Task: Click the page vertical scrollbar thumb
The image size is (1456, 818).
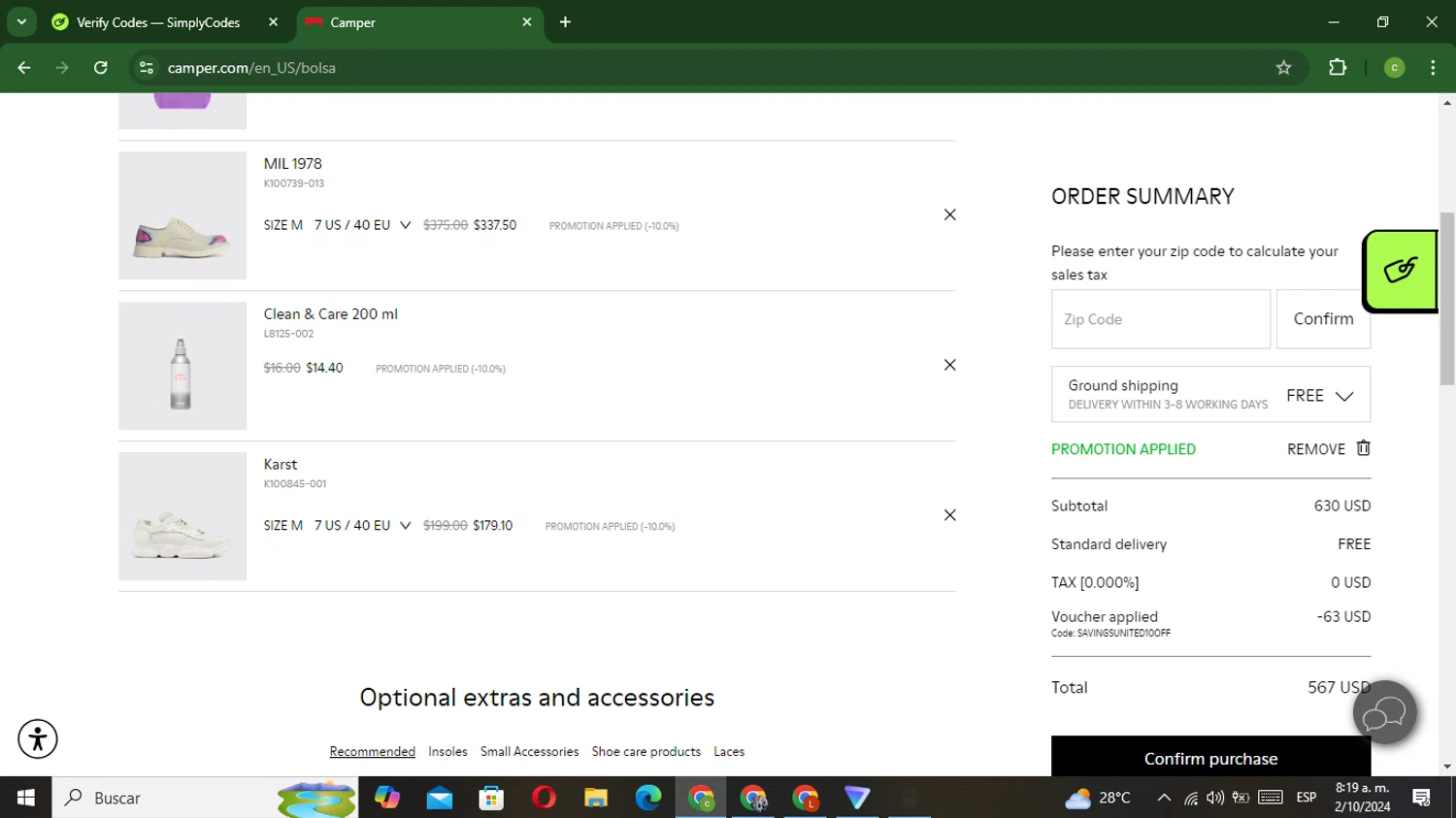Action: click(1447, 298)
